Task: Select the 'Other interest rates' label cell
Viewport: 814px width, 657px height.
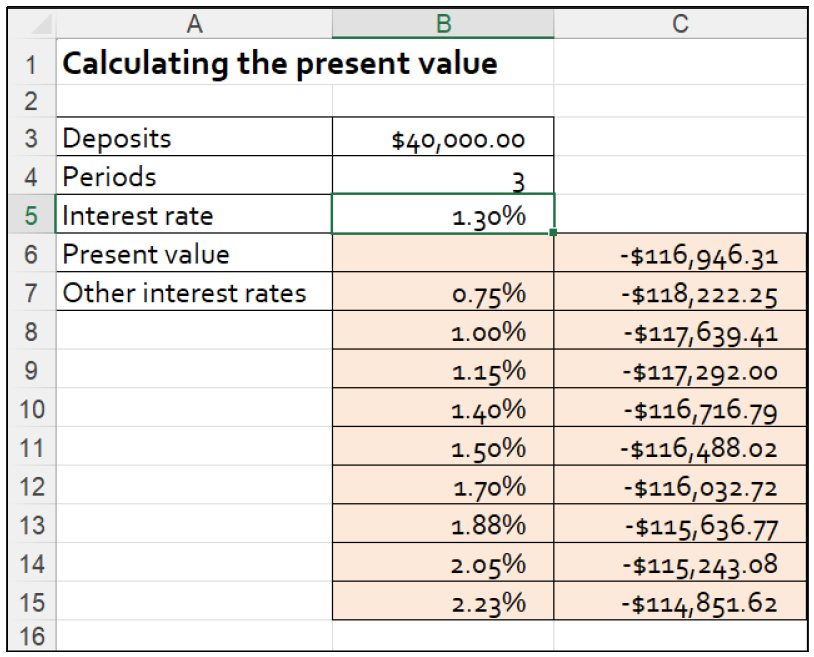Action: [x=195, y=292]
